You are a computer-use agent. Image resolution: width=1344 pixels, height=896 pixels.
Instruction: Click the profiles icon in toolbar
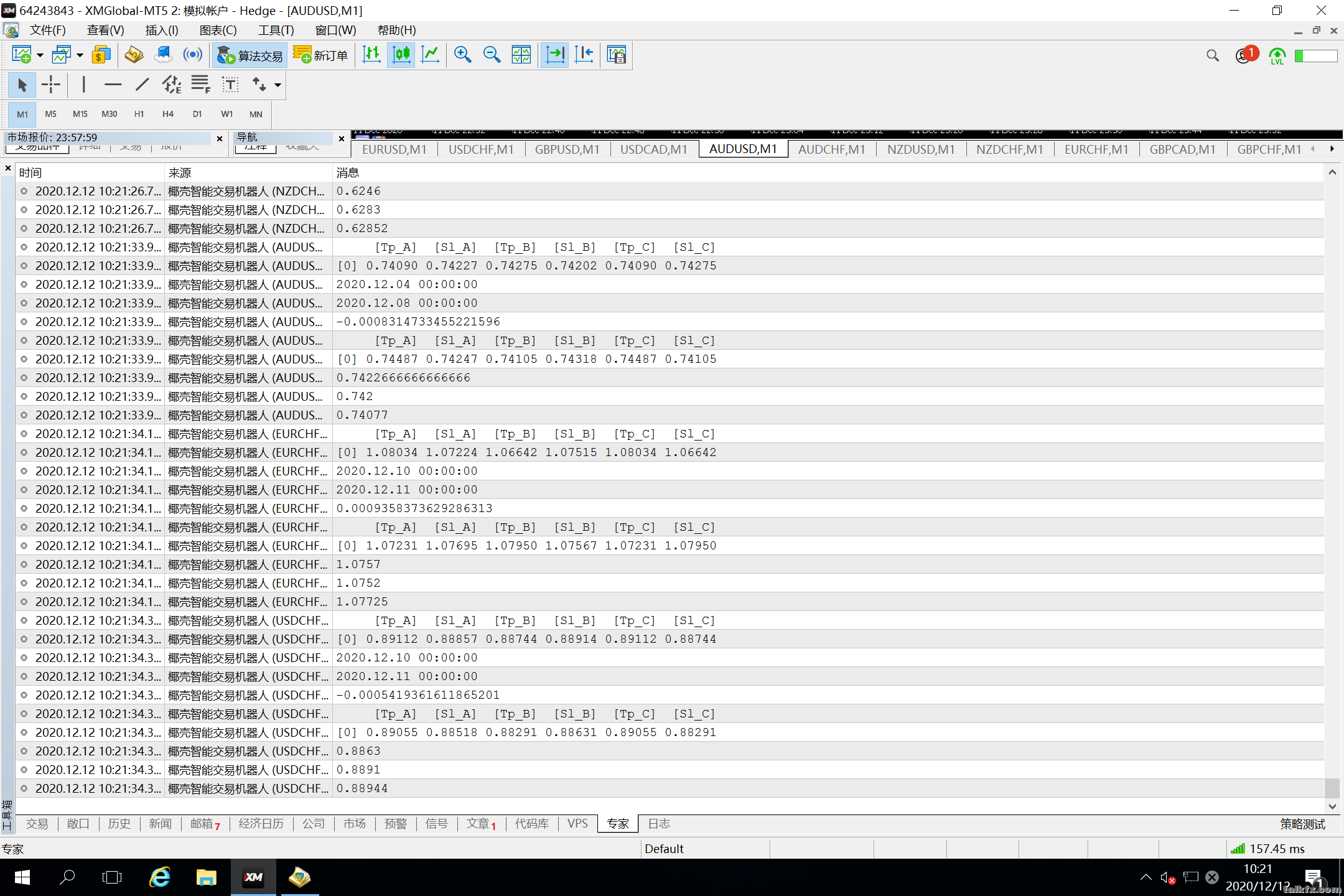62,55
